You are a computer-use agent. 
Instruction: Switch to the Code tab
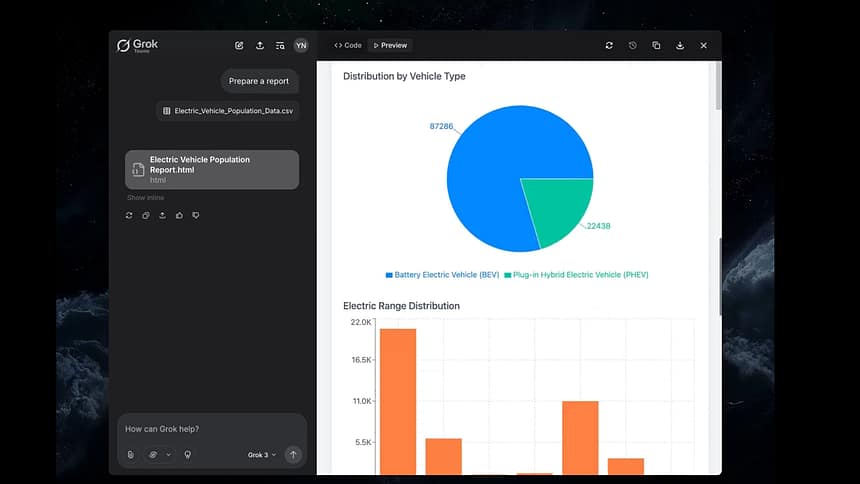point(348,45)
